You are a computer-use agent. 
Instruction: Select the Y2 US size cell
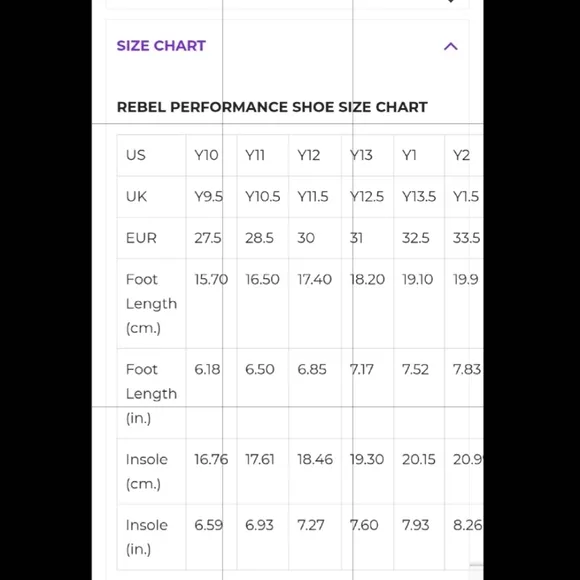(x=464, y=155)
